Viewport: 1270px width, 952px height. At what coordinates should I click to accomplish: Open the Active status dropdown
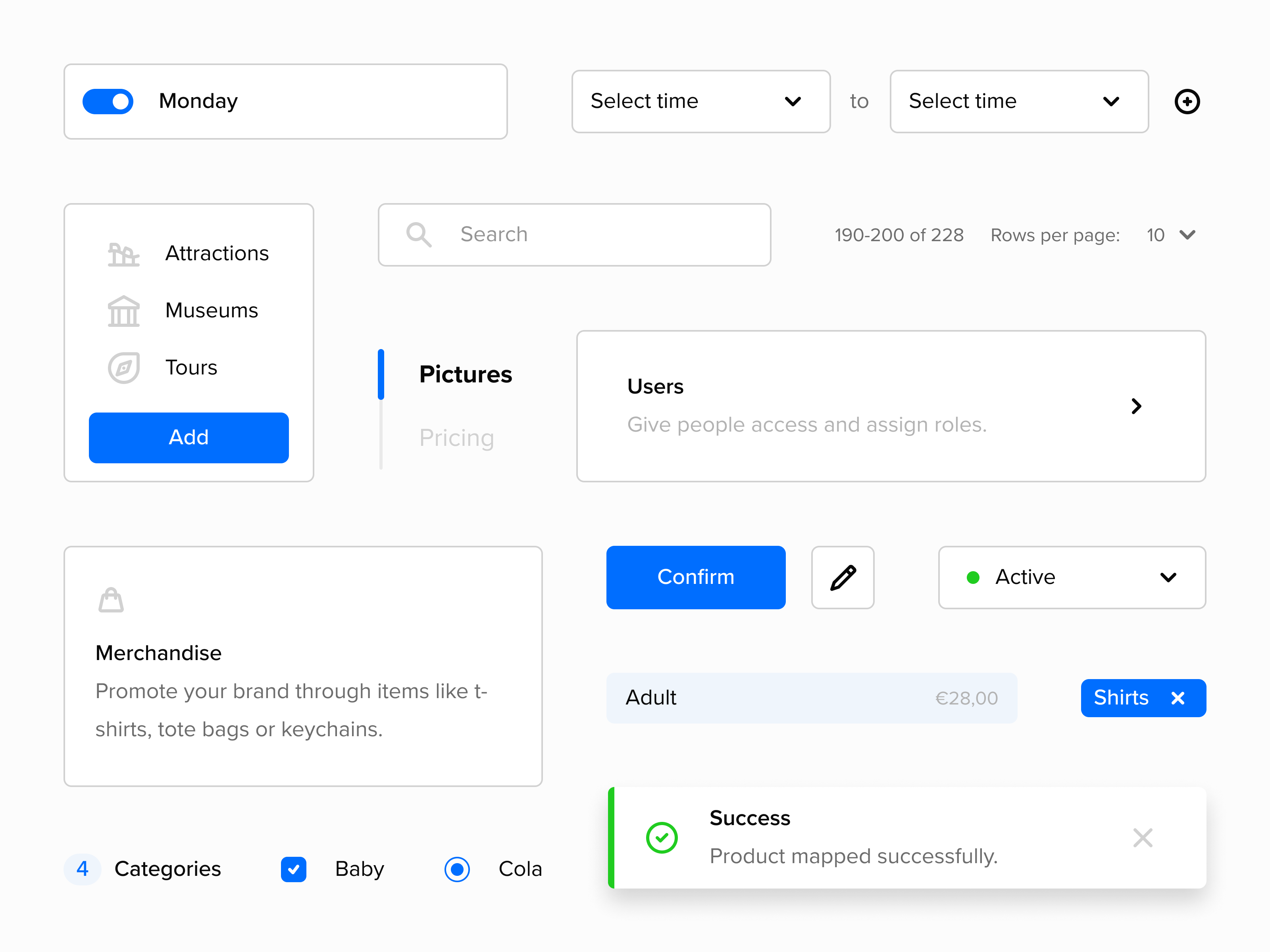click(x=1071, y=577)
